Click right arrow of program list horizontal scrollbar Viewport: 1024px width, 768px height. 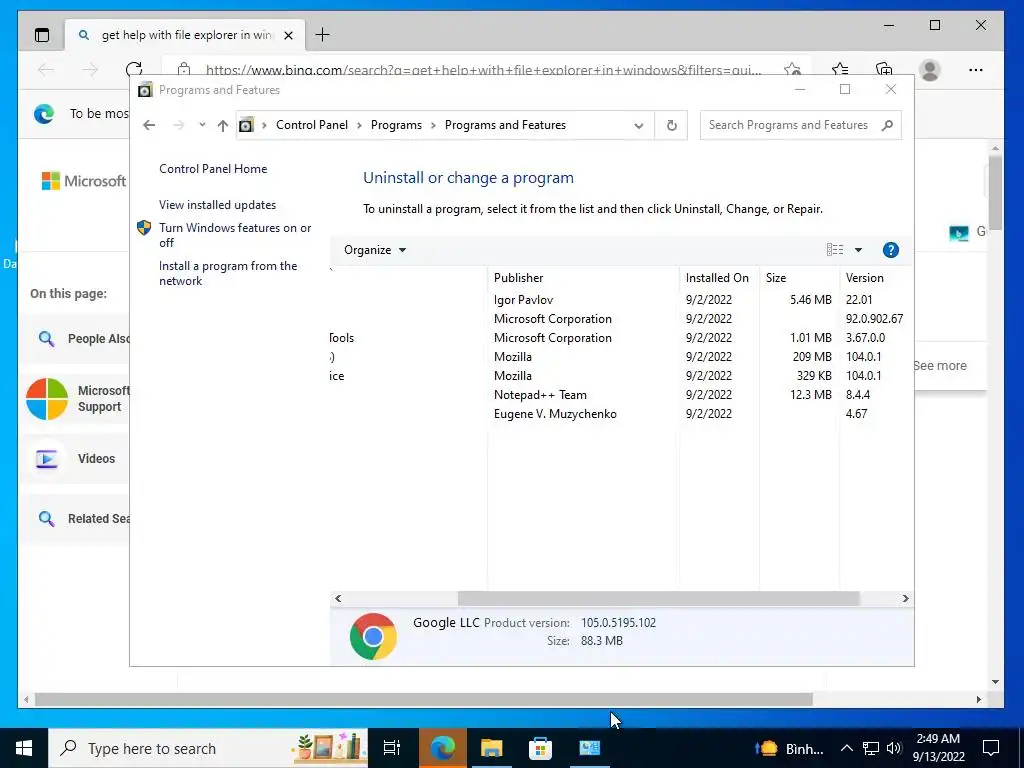pos(905,598)
